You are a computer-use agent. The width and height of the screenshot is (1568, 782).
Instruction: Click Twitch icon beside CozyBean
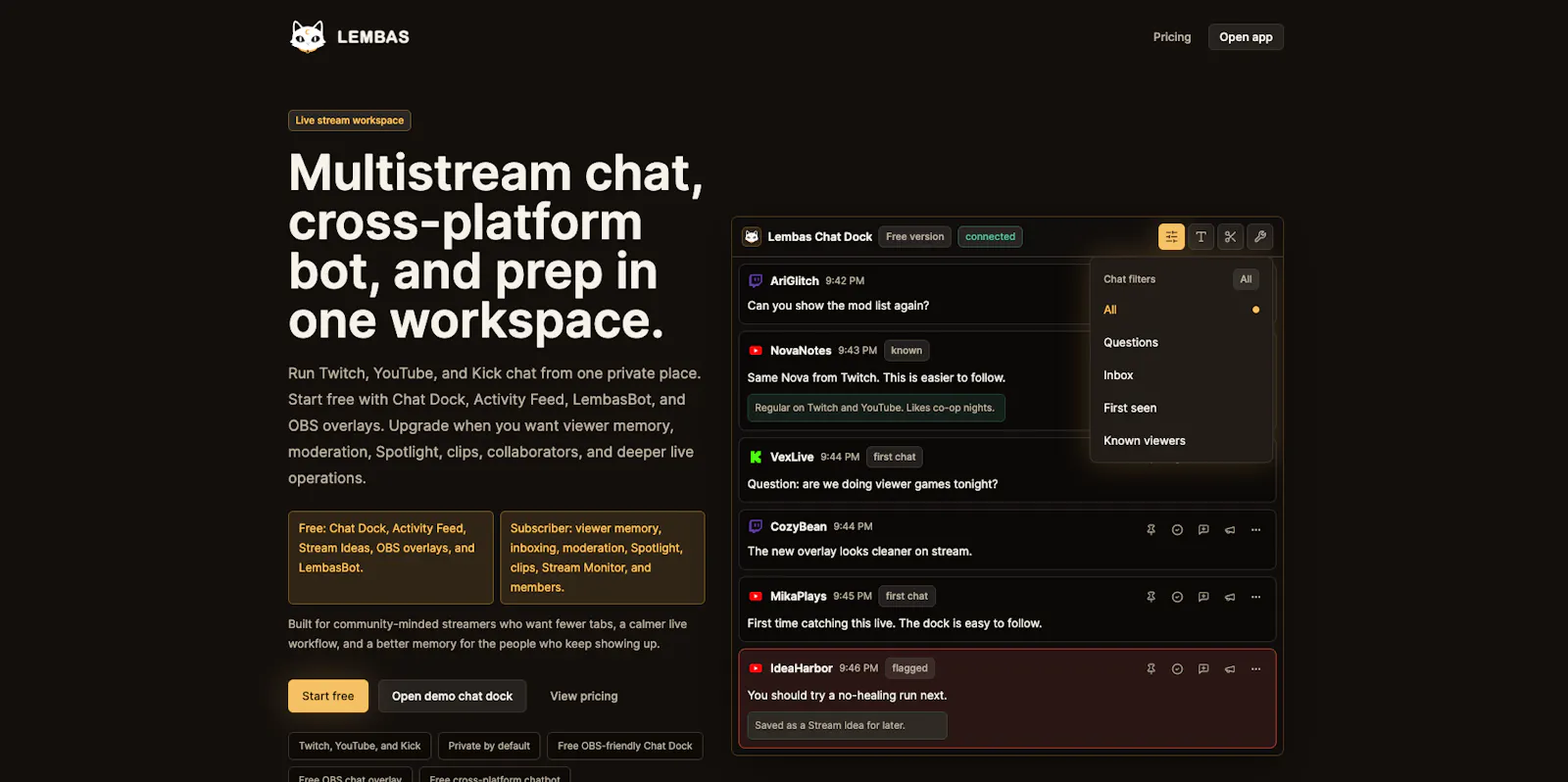coord(756,526)
